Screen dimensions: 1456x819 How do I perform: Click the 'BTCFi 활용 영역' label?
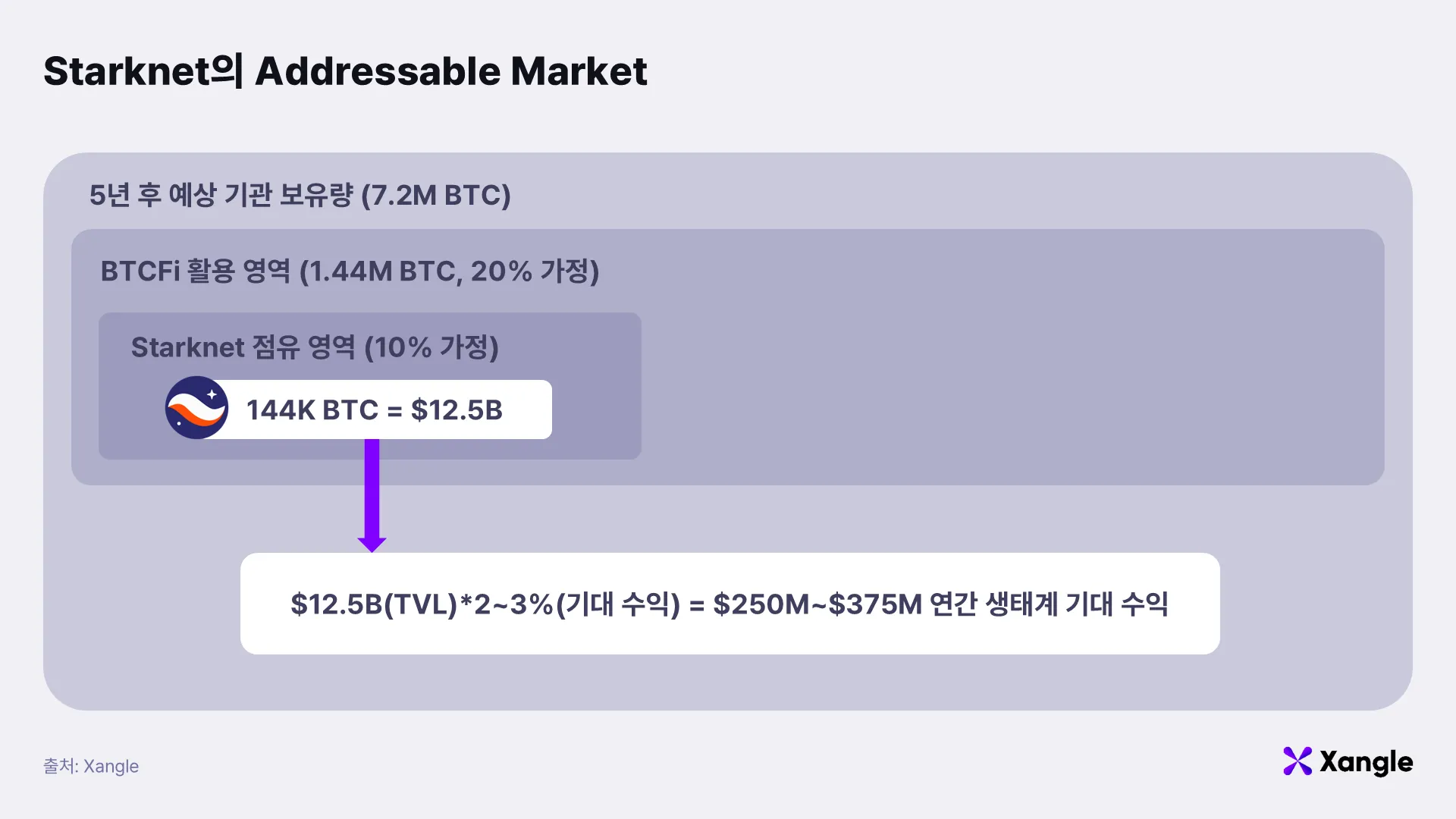coord(196,271)
